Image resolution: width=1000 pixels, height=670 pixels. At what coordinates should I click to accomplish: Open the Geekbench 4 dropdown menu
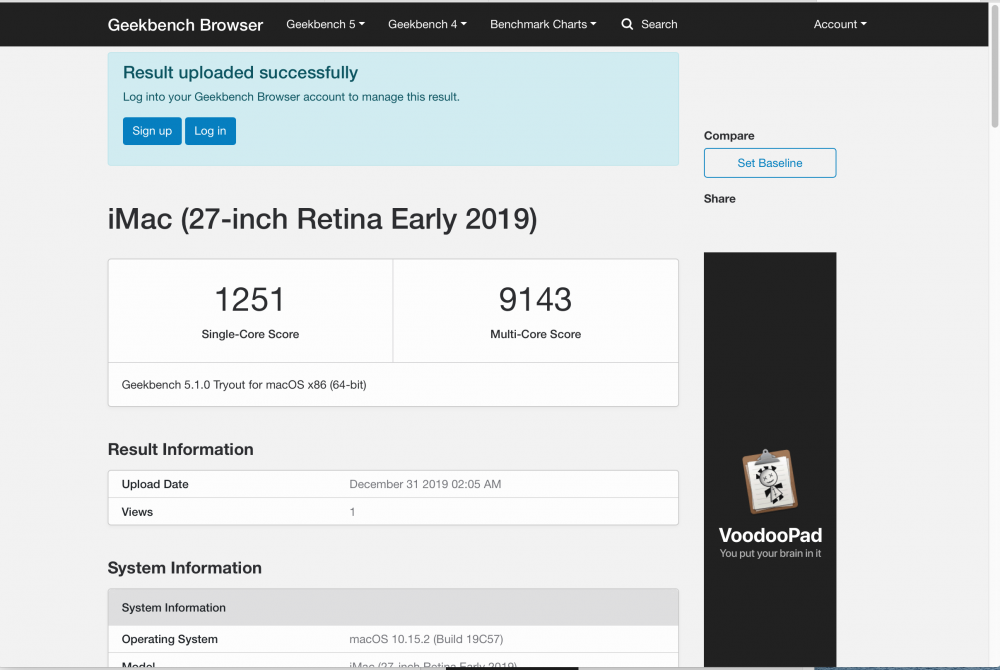(x=427, y=24)
